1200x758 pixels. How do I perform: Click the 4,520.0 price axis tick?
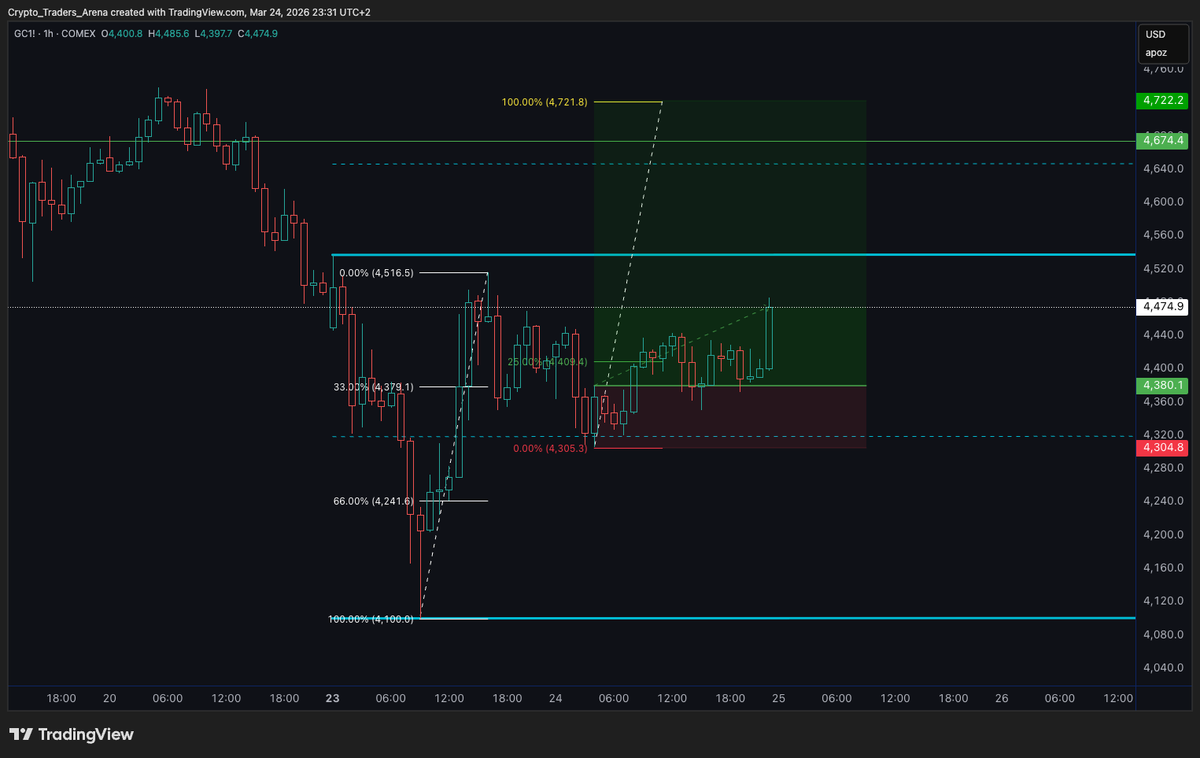point(1165,269)
